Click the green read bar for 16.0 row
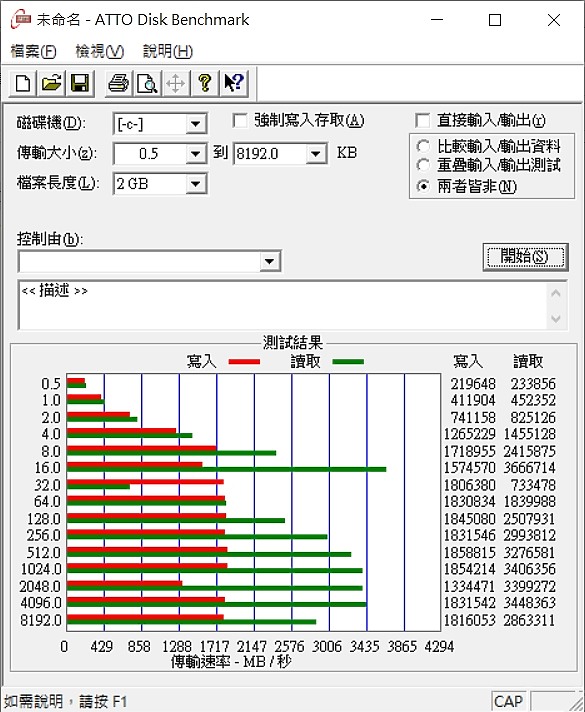The height and width of the screenshot is (712, 585). coord(226,470)
